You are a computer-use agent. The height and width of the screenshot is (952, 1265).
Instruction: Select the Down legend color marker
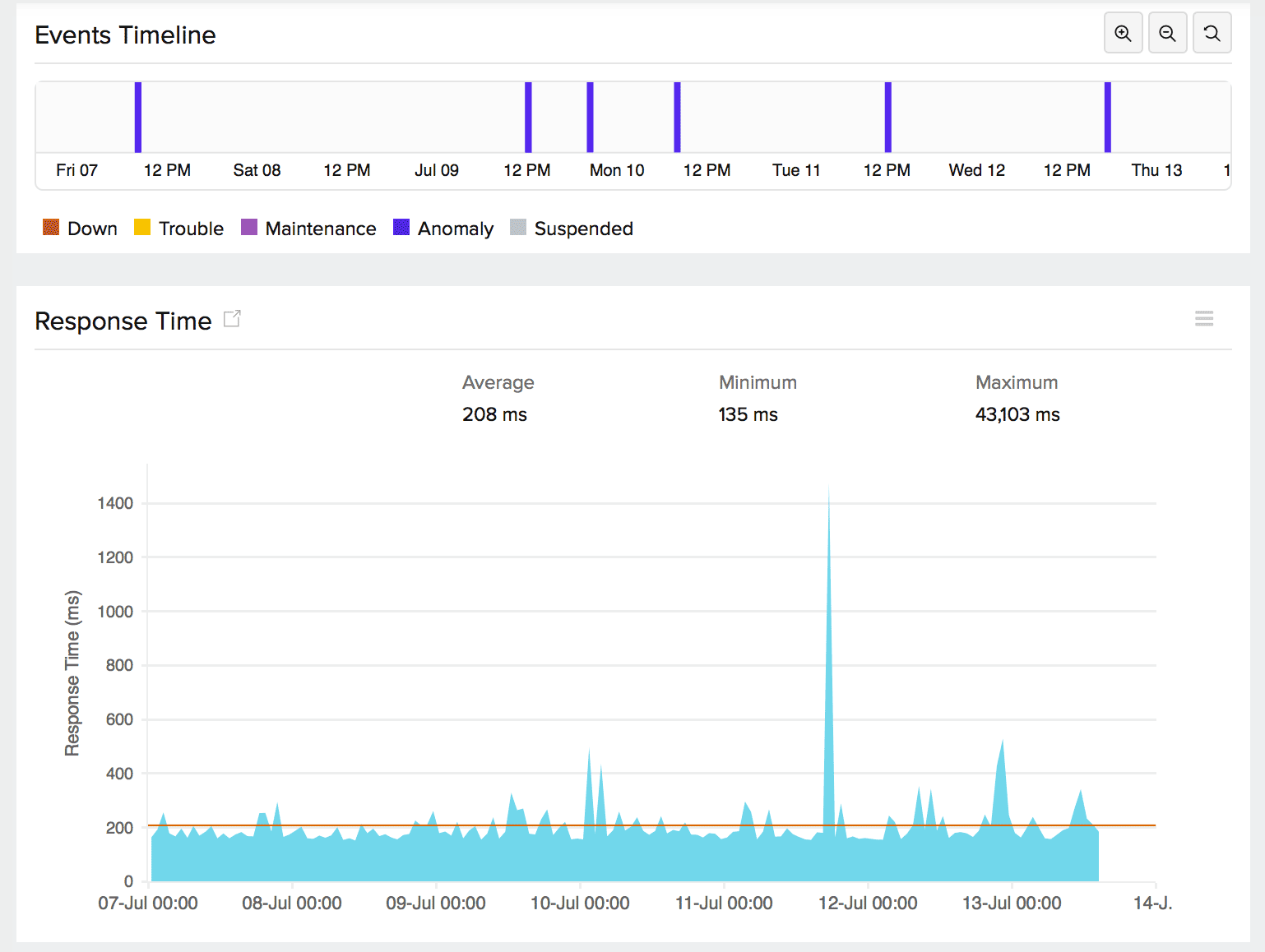pos(50,227)
